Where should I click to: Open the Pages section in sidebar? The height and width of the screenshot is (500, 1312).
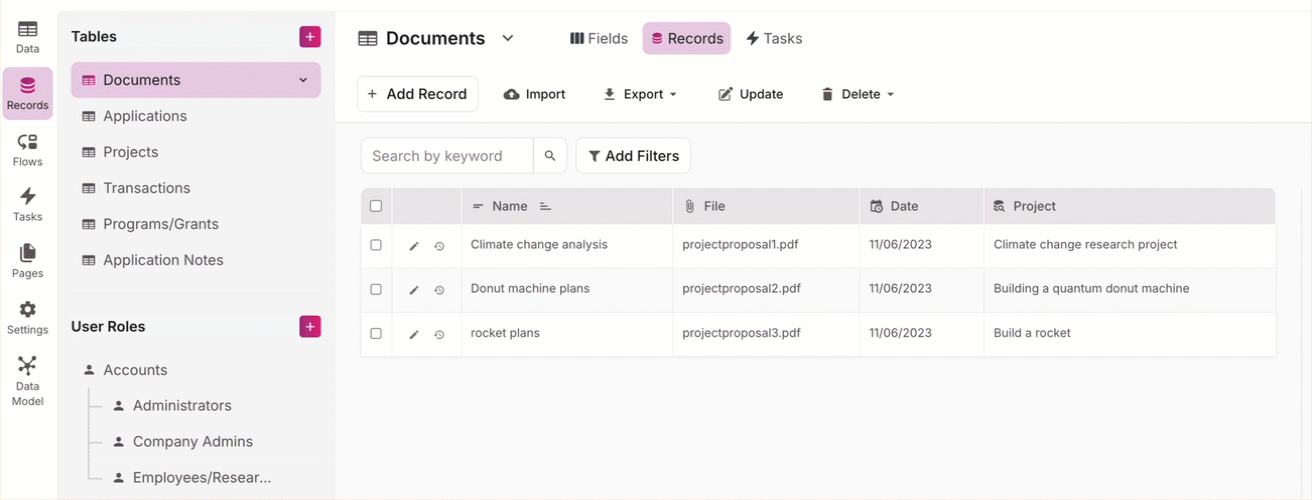27,261
